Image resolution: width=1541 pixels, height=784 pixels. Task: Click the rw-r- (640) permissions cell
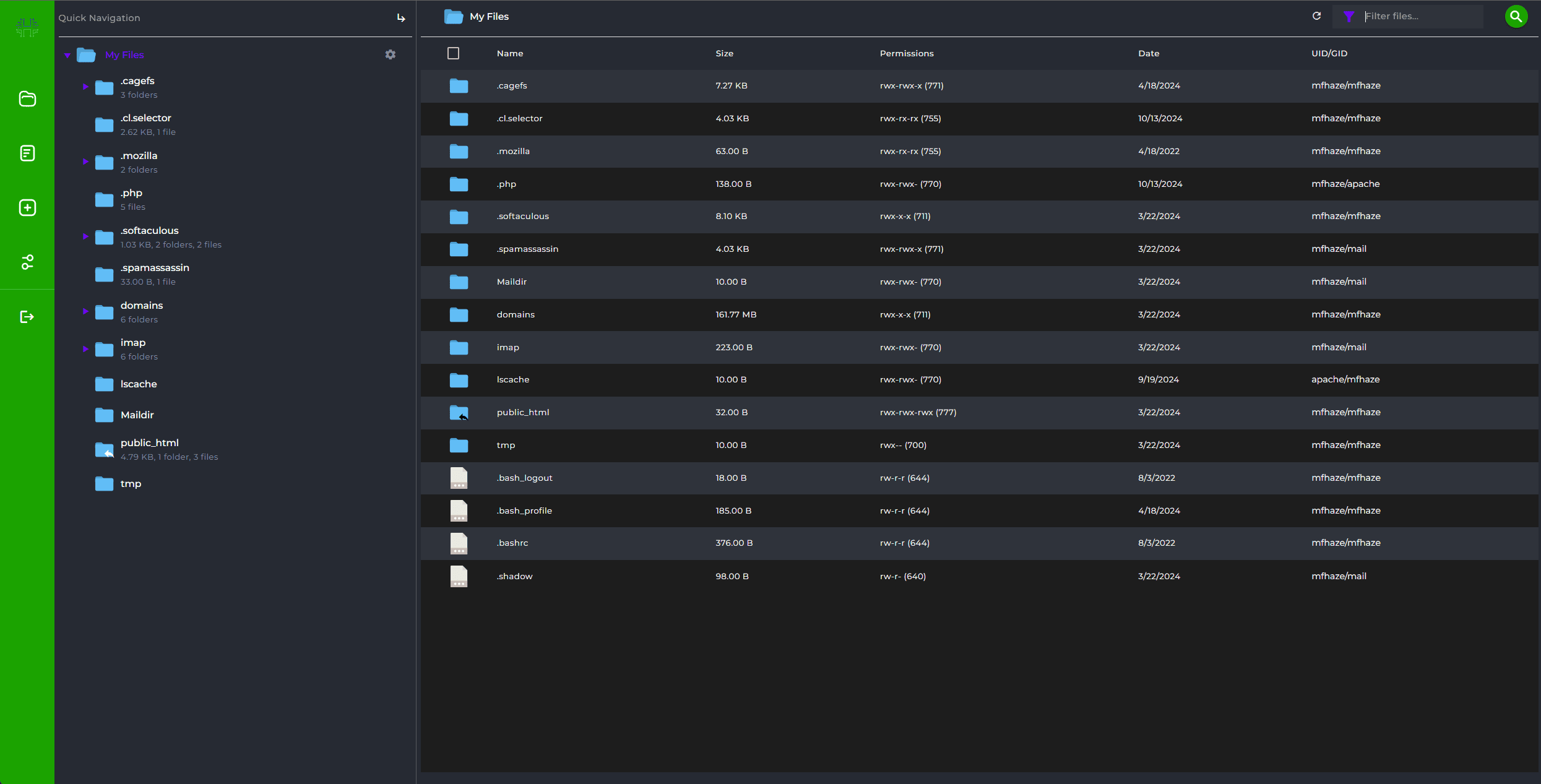903,577
